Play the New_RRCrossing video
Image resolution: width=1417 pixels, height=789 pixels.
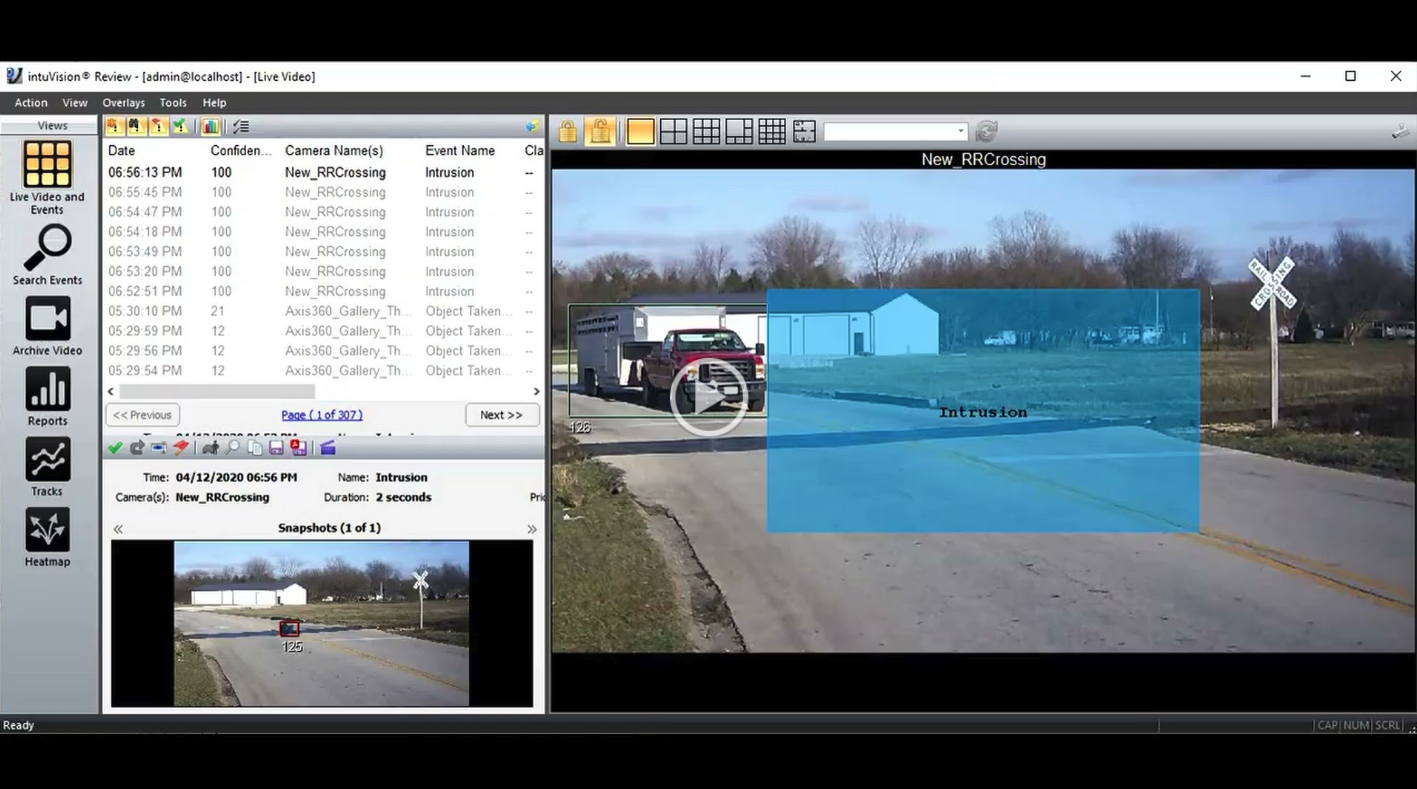(x=708, y=398)
